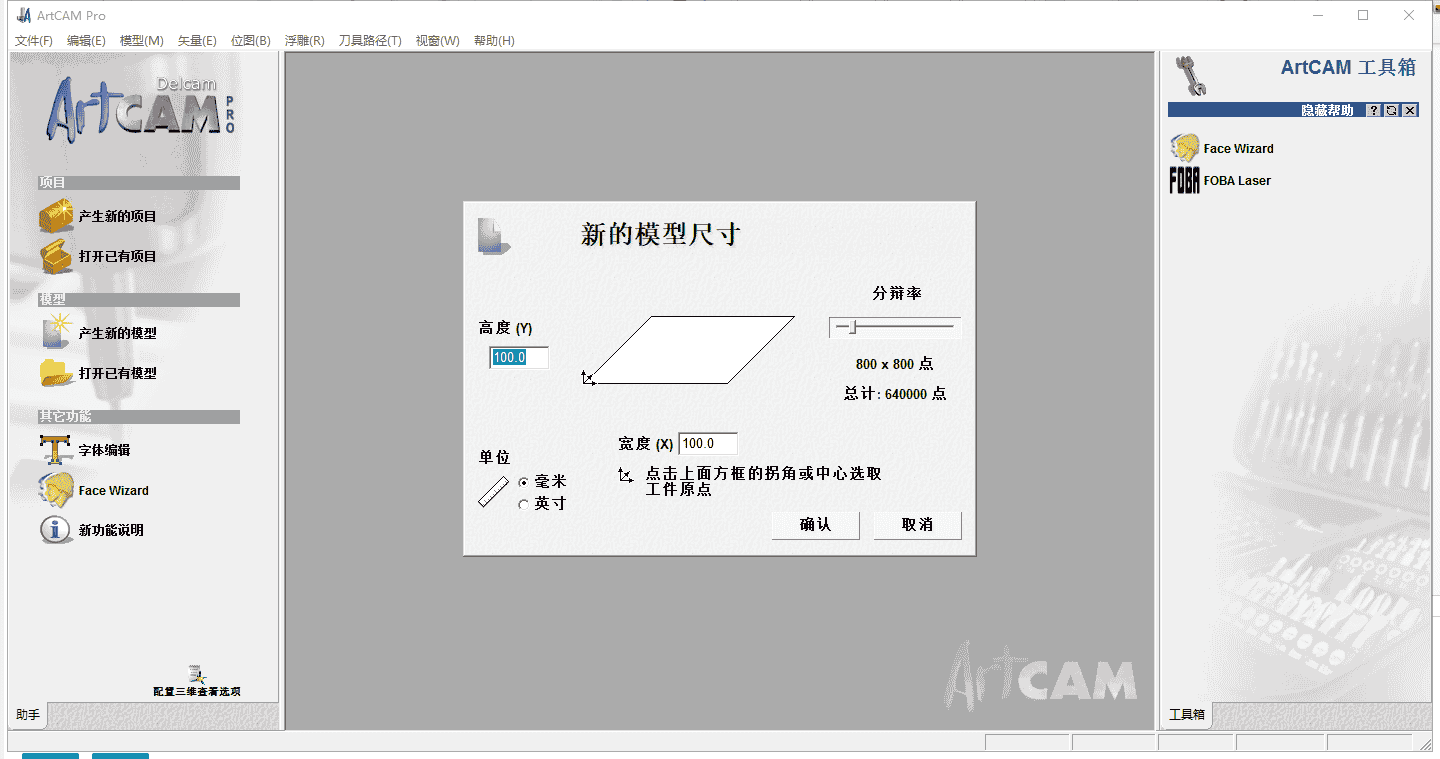
Task: Click the origin marker on the model outline corner
Action: [x=588, y=377]
